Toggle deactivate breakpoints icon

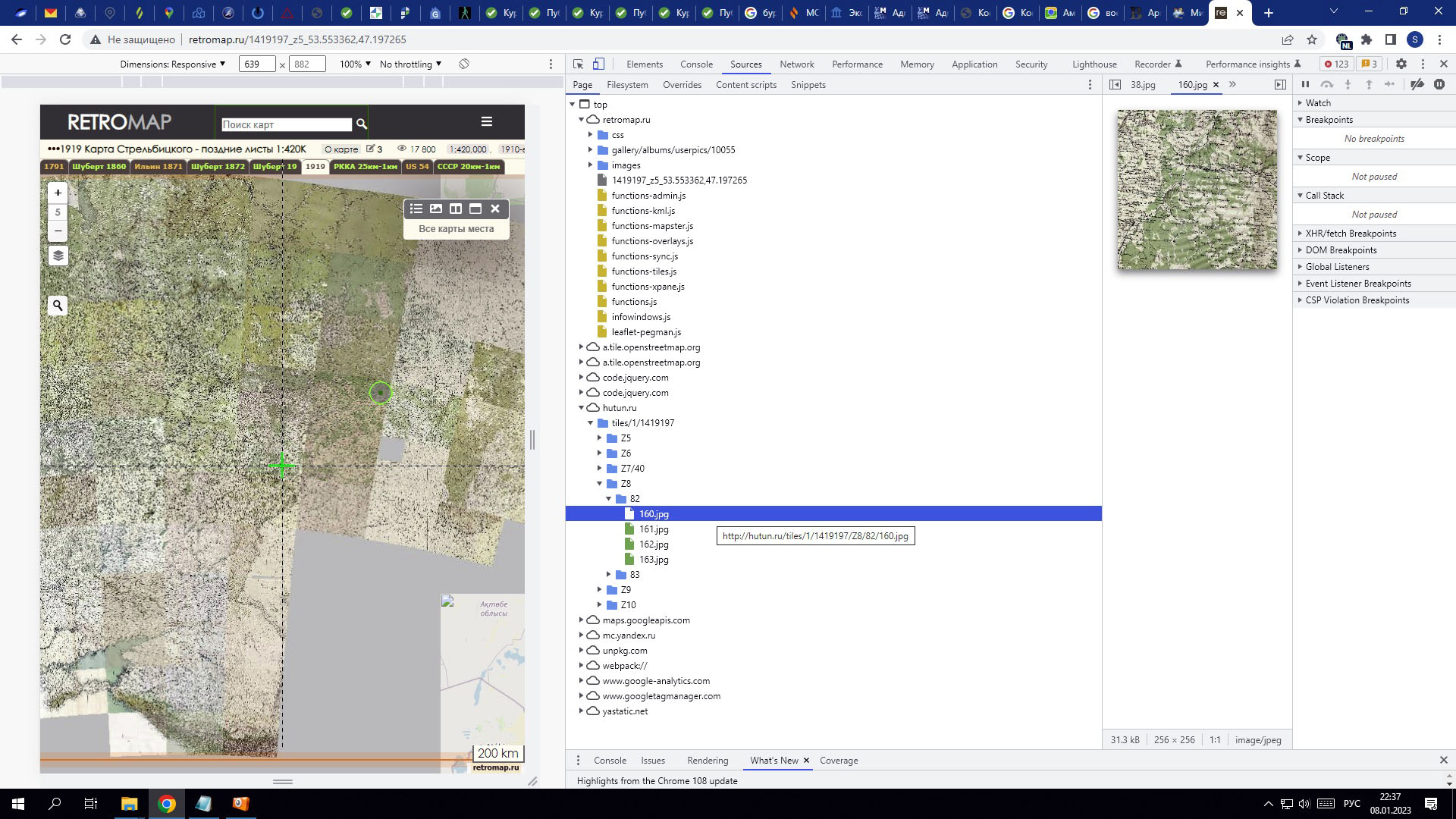tap(1417, 85)
